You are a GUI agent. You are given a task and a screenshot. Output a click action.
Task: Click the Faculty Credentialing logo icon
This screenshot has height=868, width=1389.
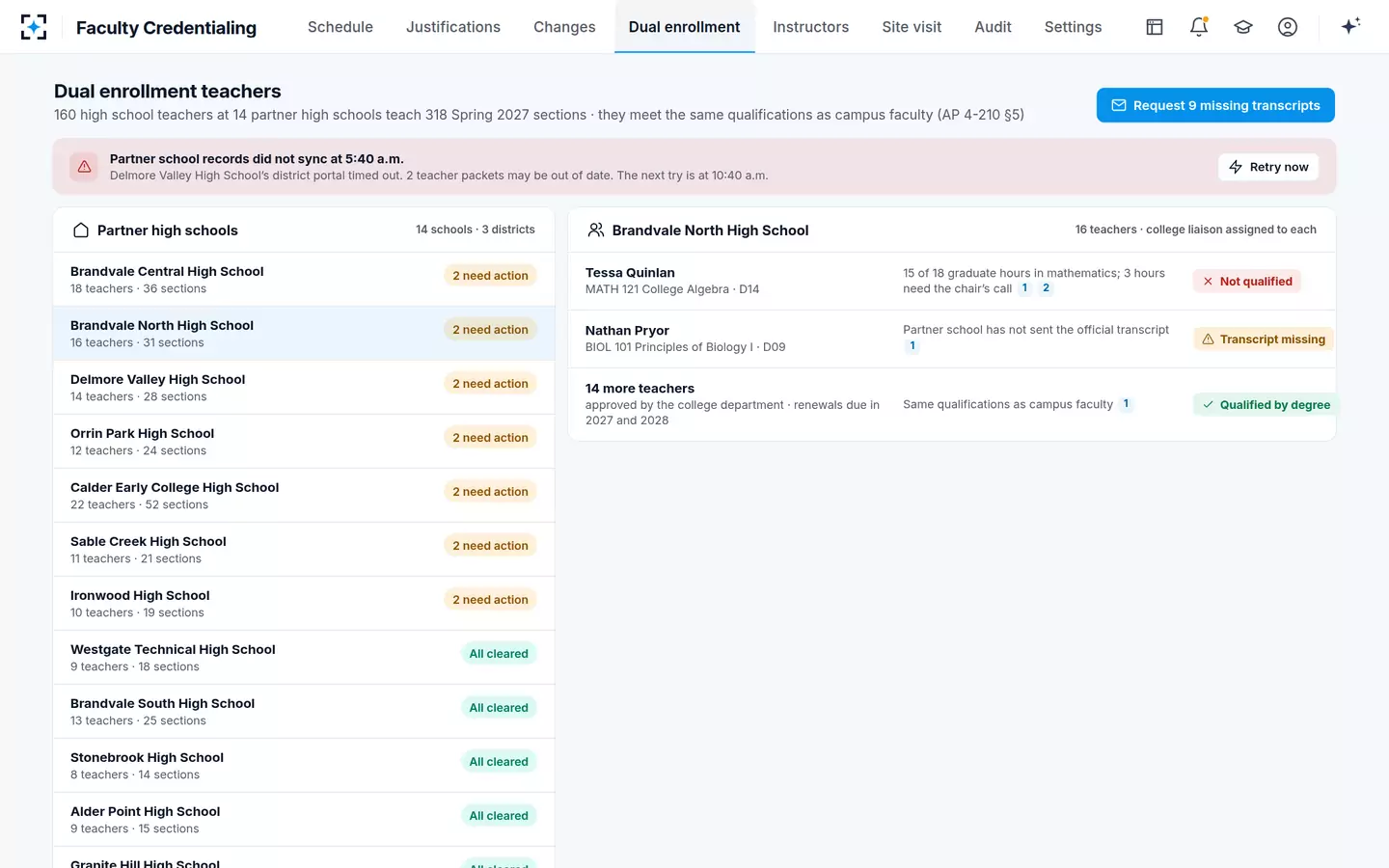(x=34, y=27)
